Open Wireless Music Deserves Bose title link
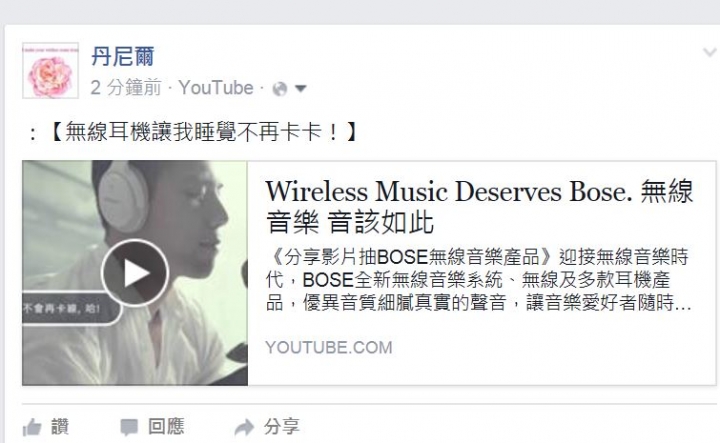 (479, 207)
